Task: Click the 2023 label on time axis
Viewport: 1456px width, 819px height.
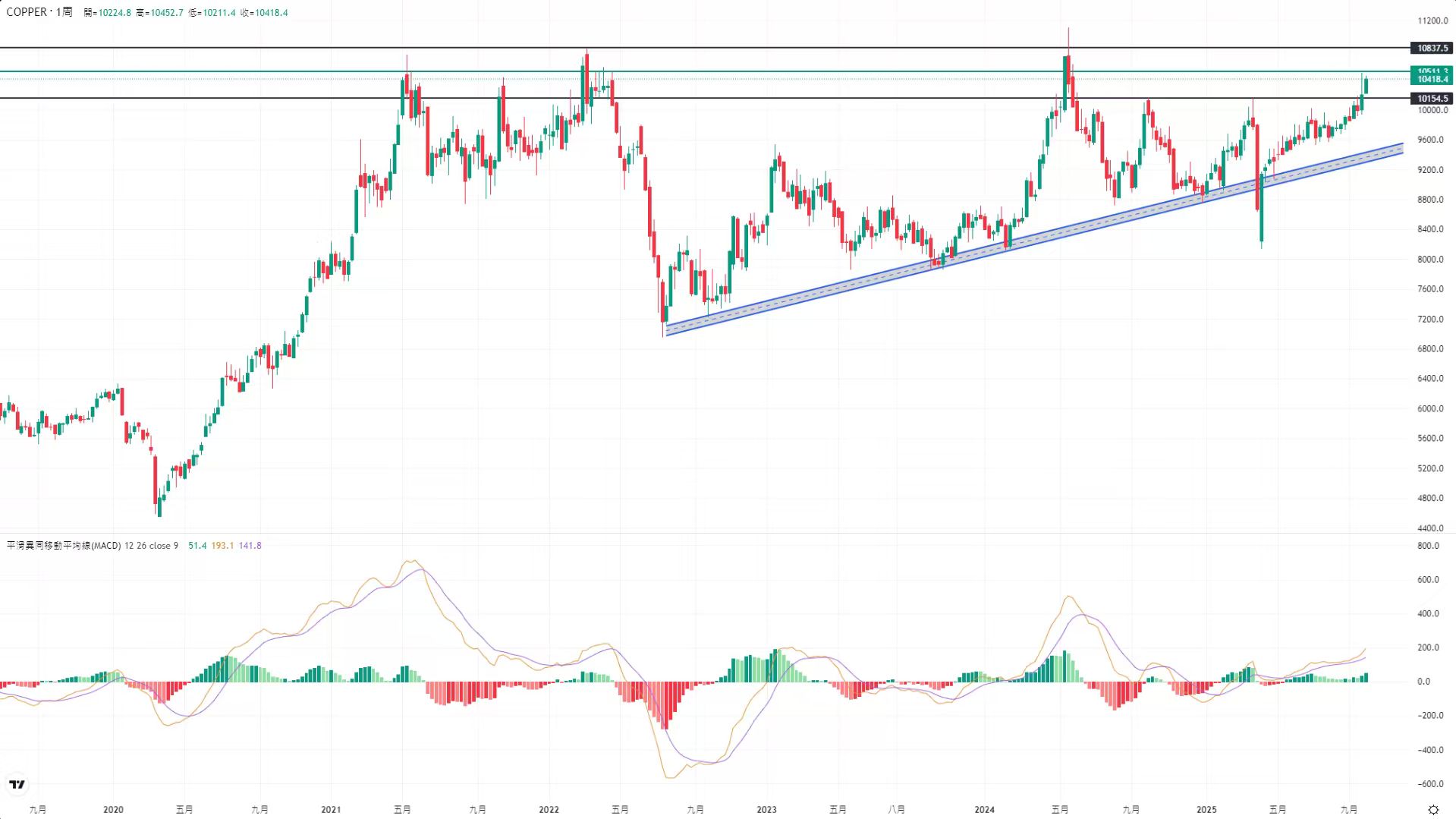Action: [x=766, y=810]
